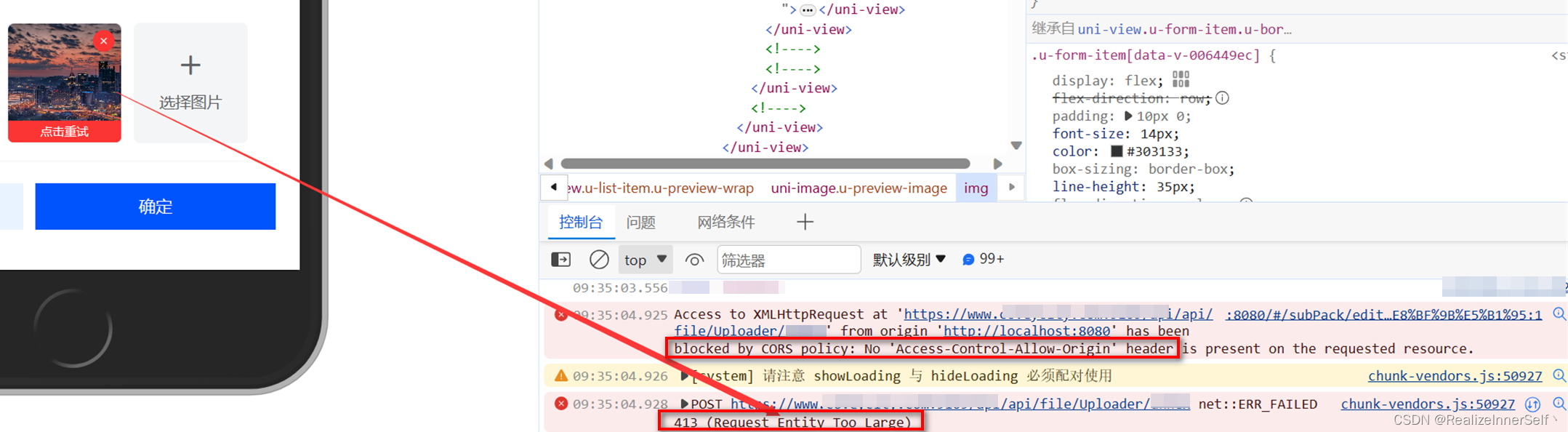Viewport: 1568px width, 432px height.
Task: Click magnifier icon on CORS error row
Action: 1559,314
